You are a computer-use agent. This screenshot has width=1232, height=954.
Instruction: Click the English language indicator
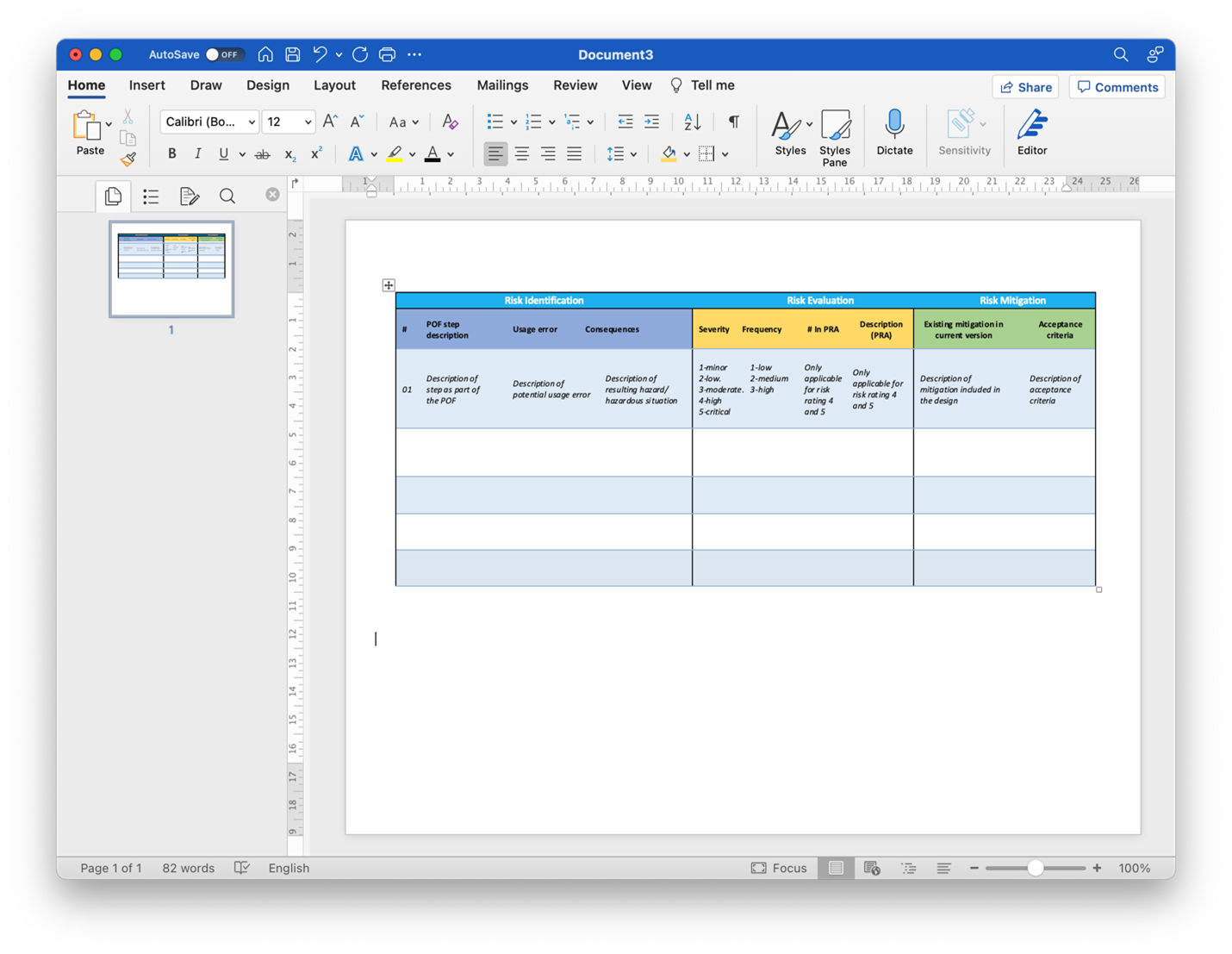(289, 868)
